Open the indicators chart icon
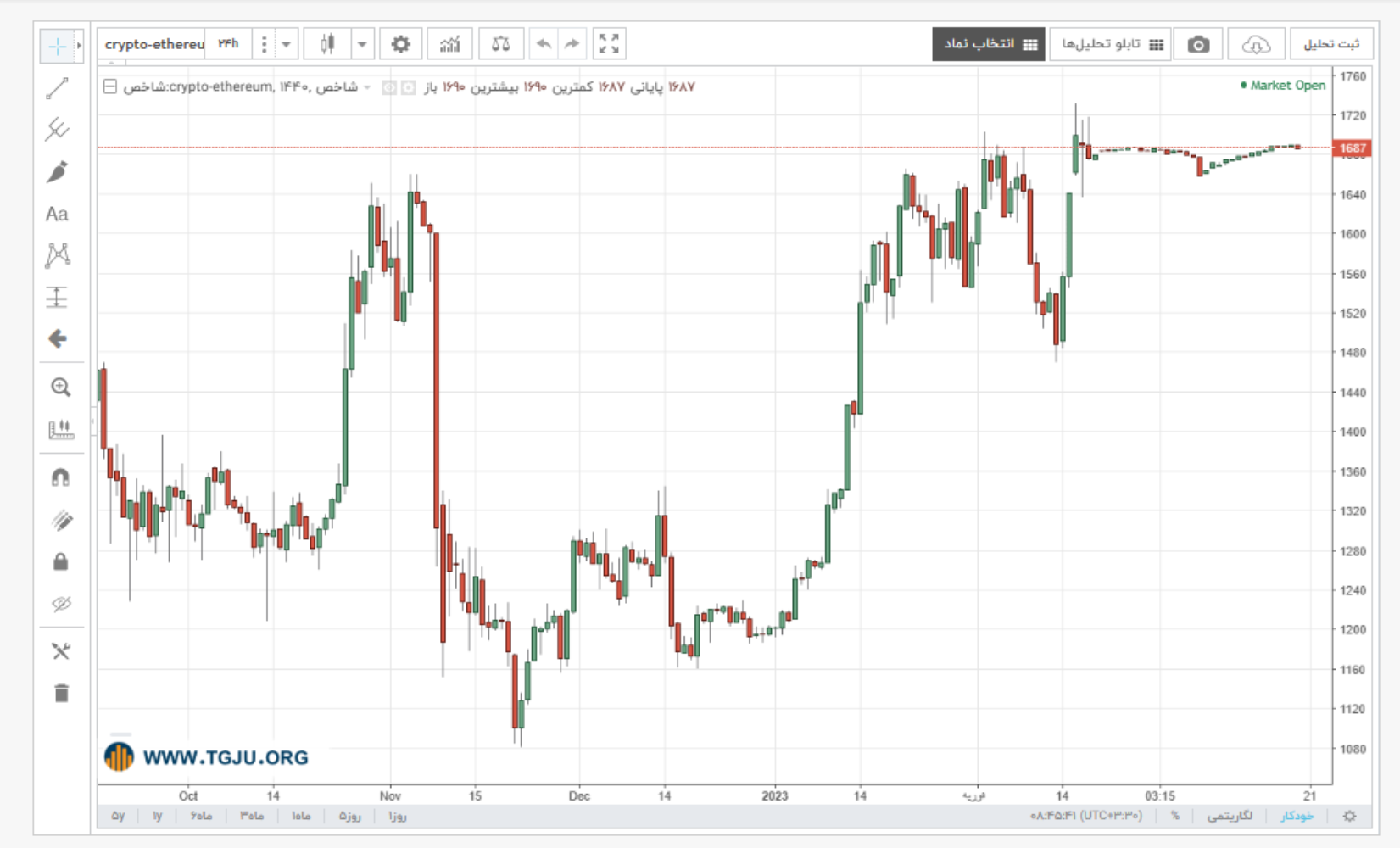The image size is (1400, 848). pos(449,44)
